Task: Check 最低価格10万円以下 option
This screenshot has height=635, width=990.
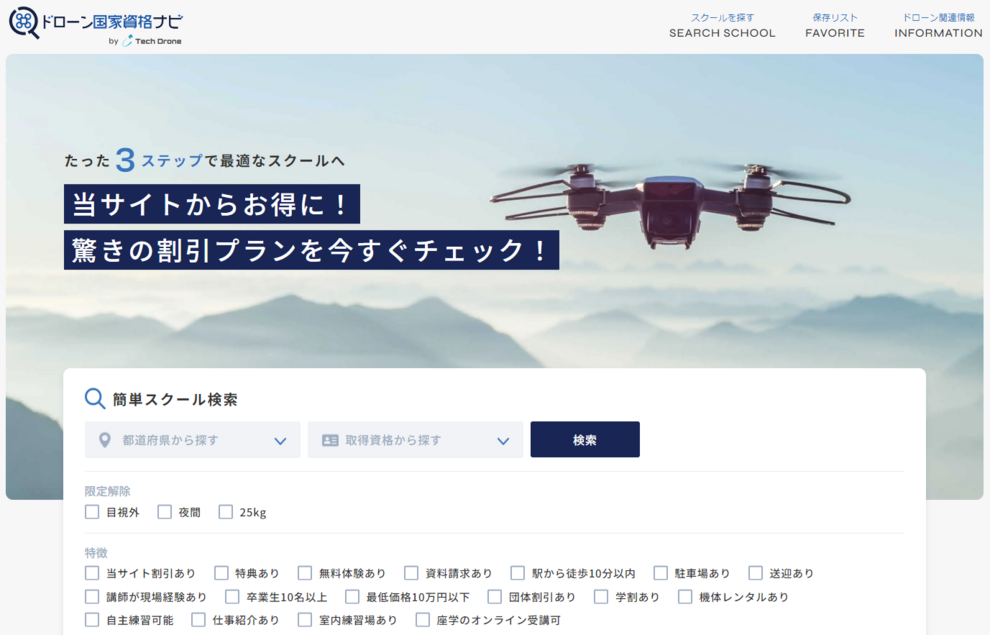Action: click(x=352, y=596)
